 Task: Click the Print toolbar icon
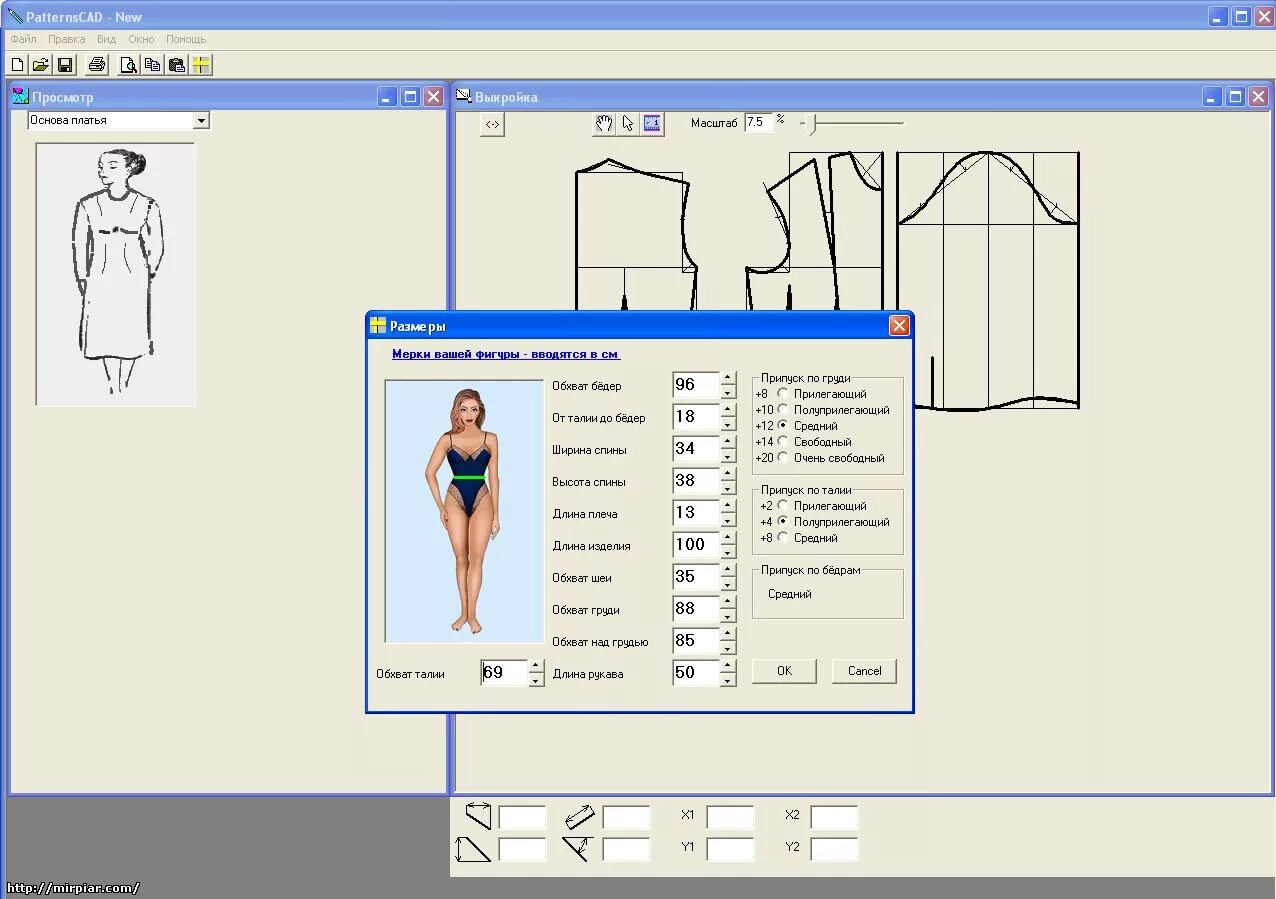96,66
